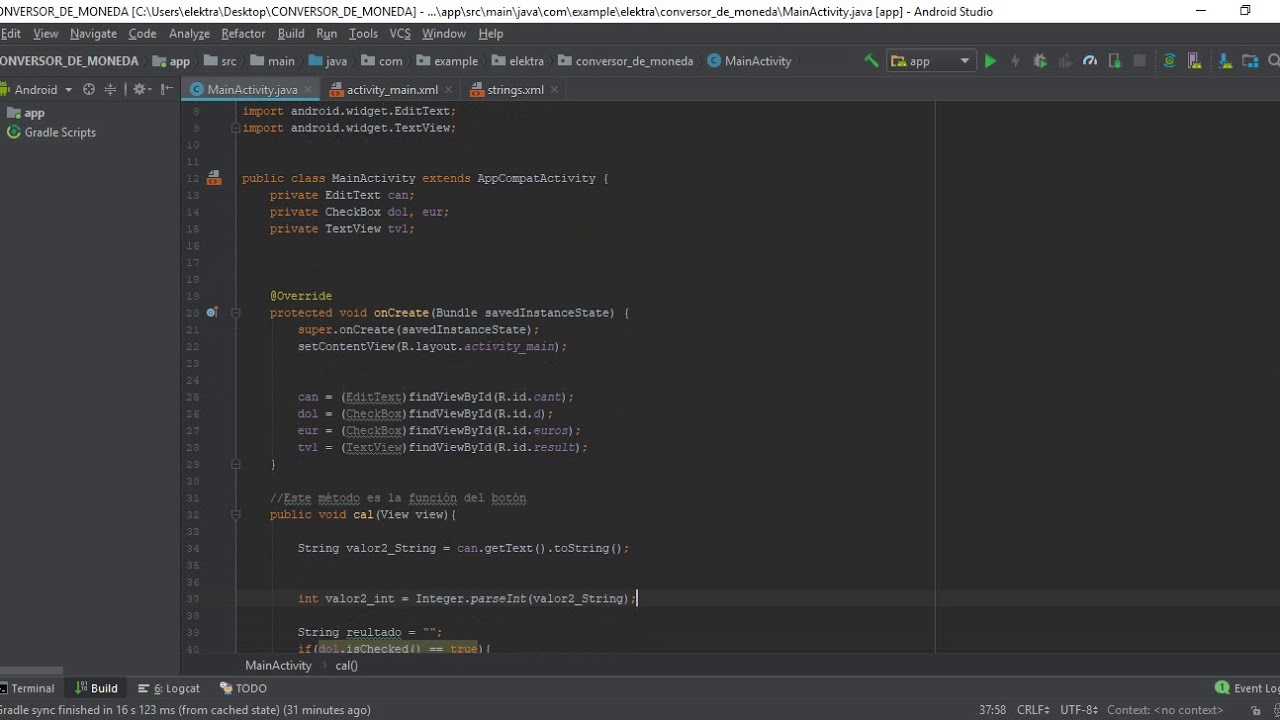Select the app module in project tree
The image size is (1280, 720).
(26, 113)
